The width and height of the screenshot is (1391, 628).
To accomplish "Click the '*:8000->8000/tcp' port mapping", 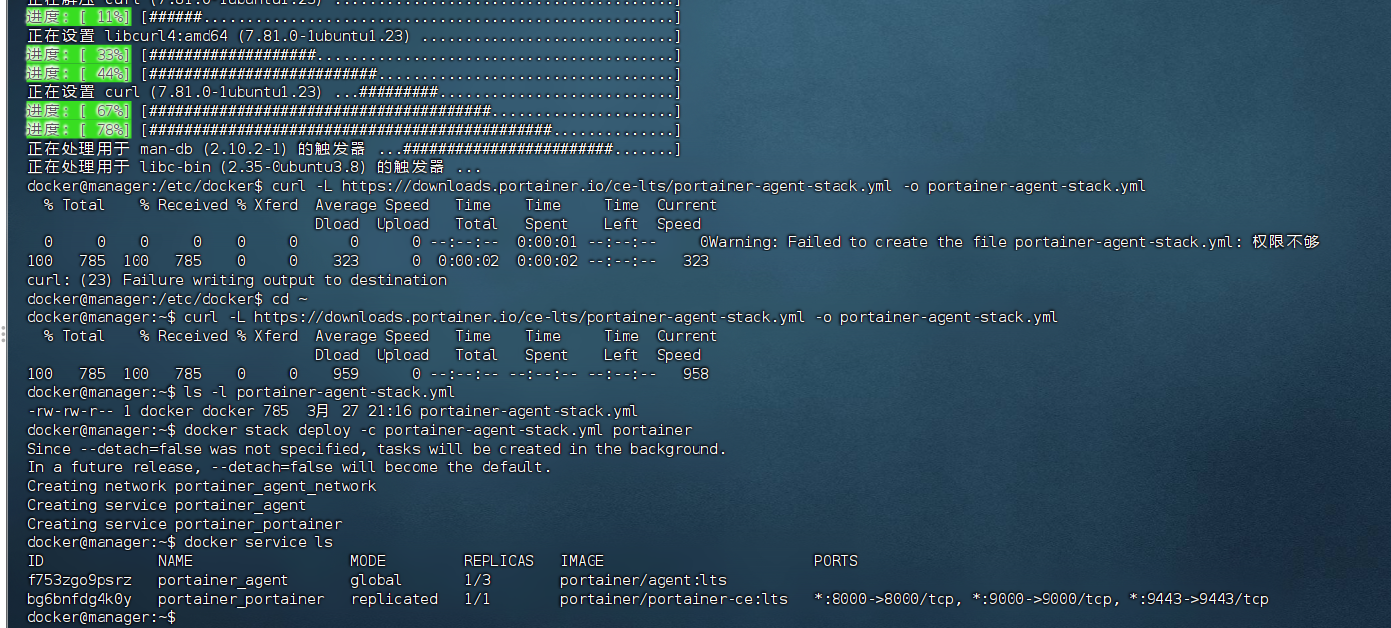I will point(886,599).
